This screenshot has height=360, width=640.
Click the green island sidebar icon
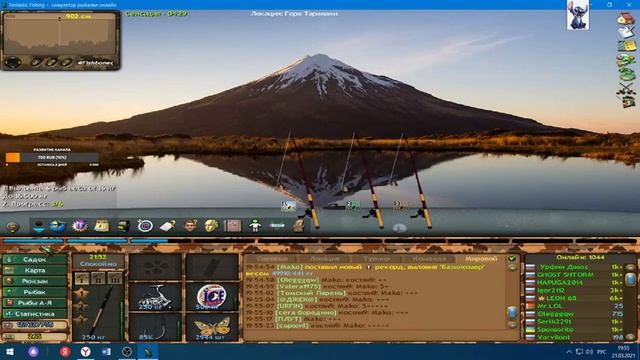[x=626, y=74]
